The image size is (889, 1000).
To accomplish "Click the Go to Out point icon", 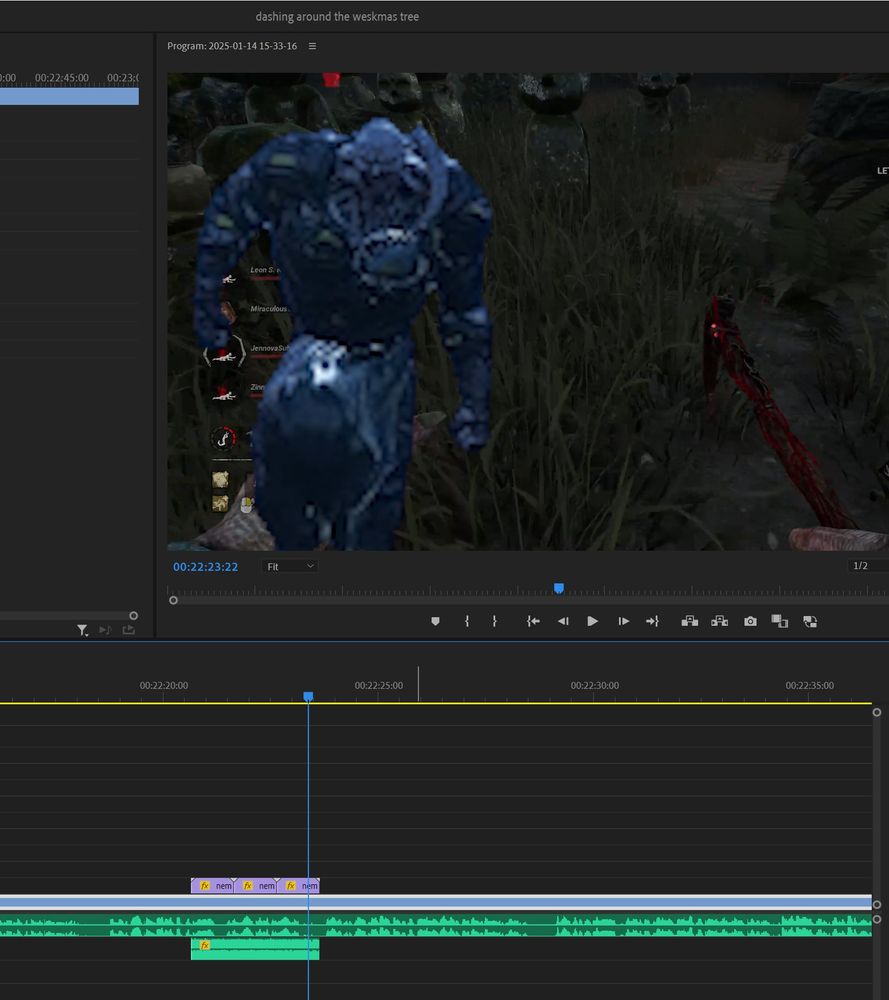I will [652, 621].
